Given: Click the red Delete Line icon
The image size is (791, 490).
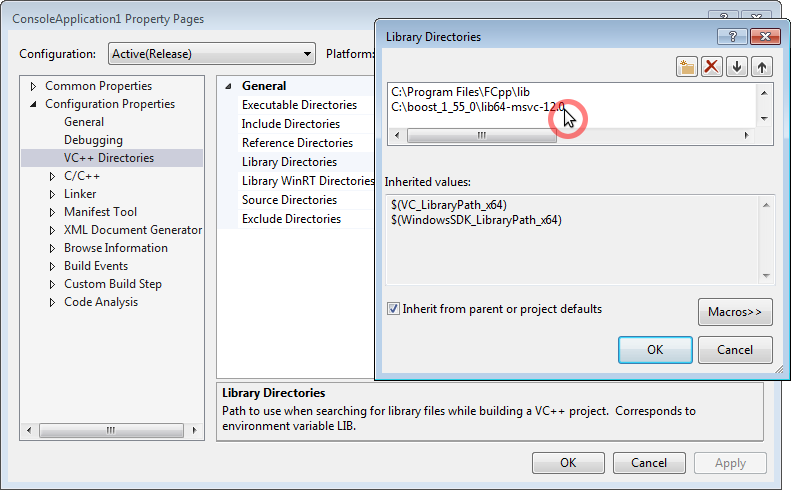Looking at the screenshot, I should coord(712,67).
